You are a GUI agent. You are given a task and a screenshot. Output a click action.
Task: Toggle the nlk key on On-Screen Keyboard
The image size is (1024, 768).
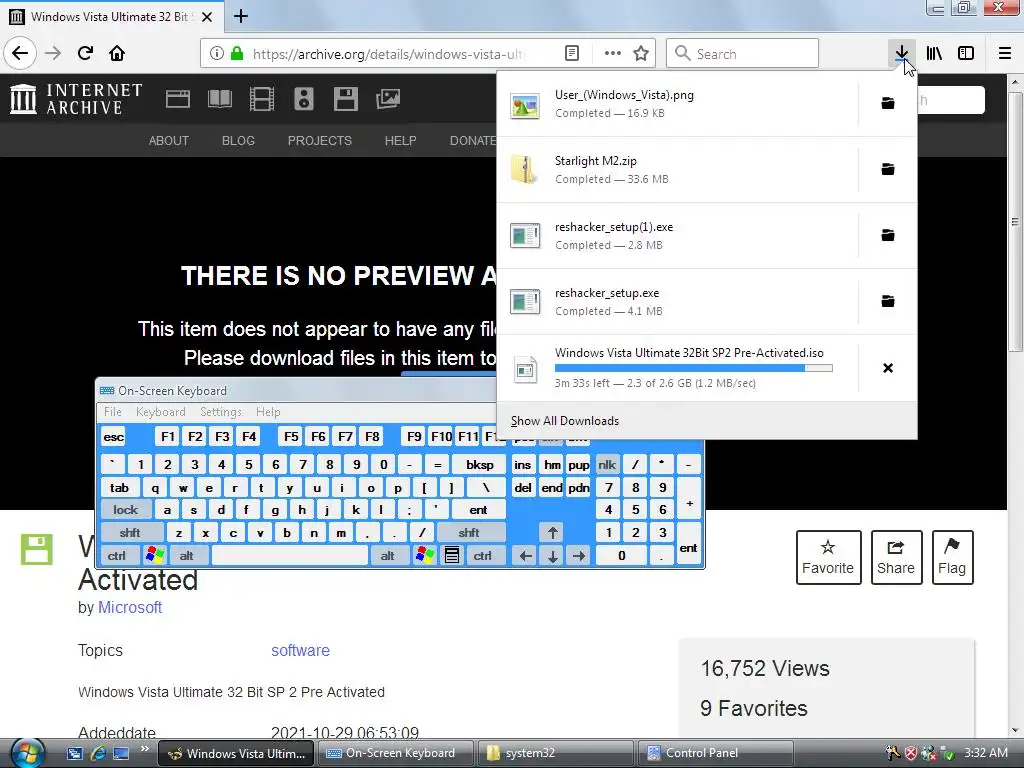tap(607, 465)
